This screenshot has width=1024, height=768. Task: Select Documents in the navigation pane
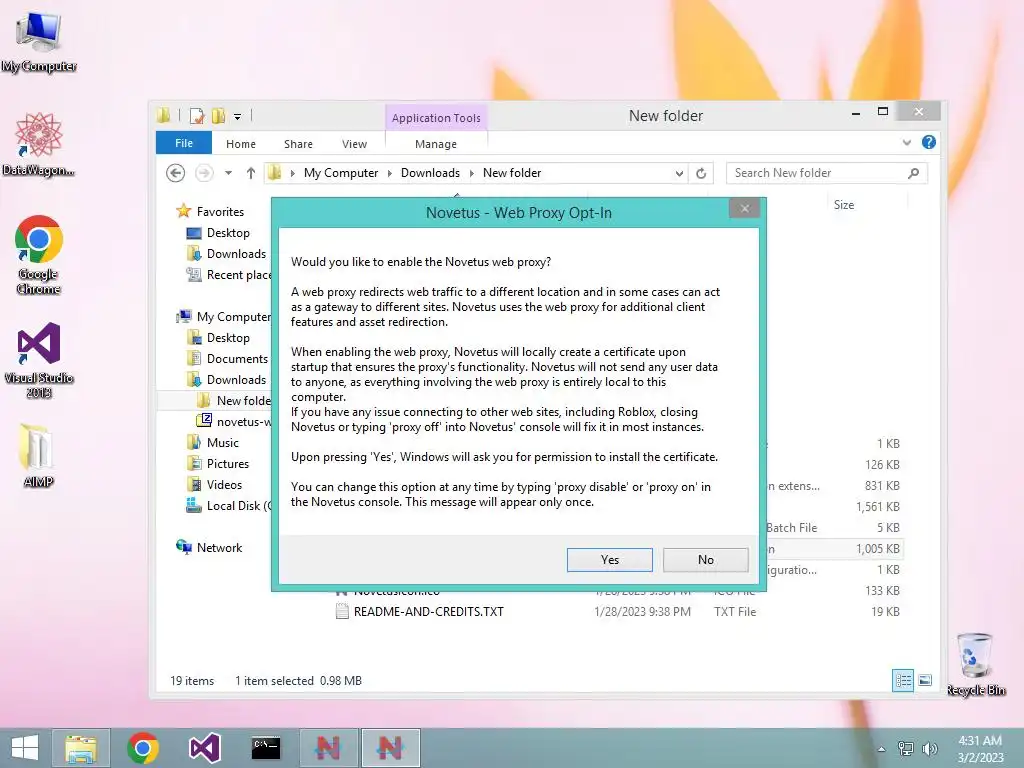click(x=227, y=359)
